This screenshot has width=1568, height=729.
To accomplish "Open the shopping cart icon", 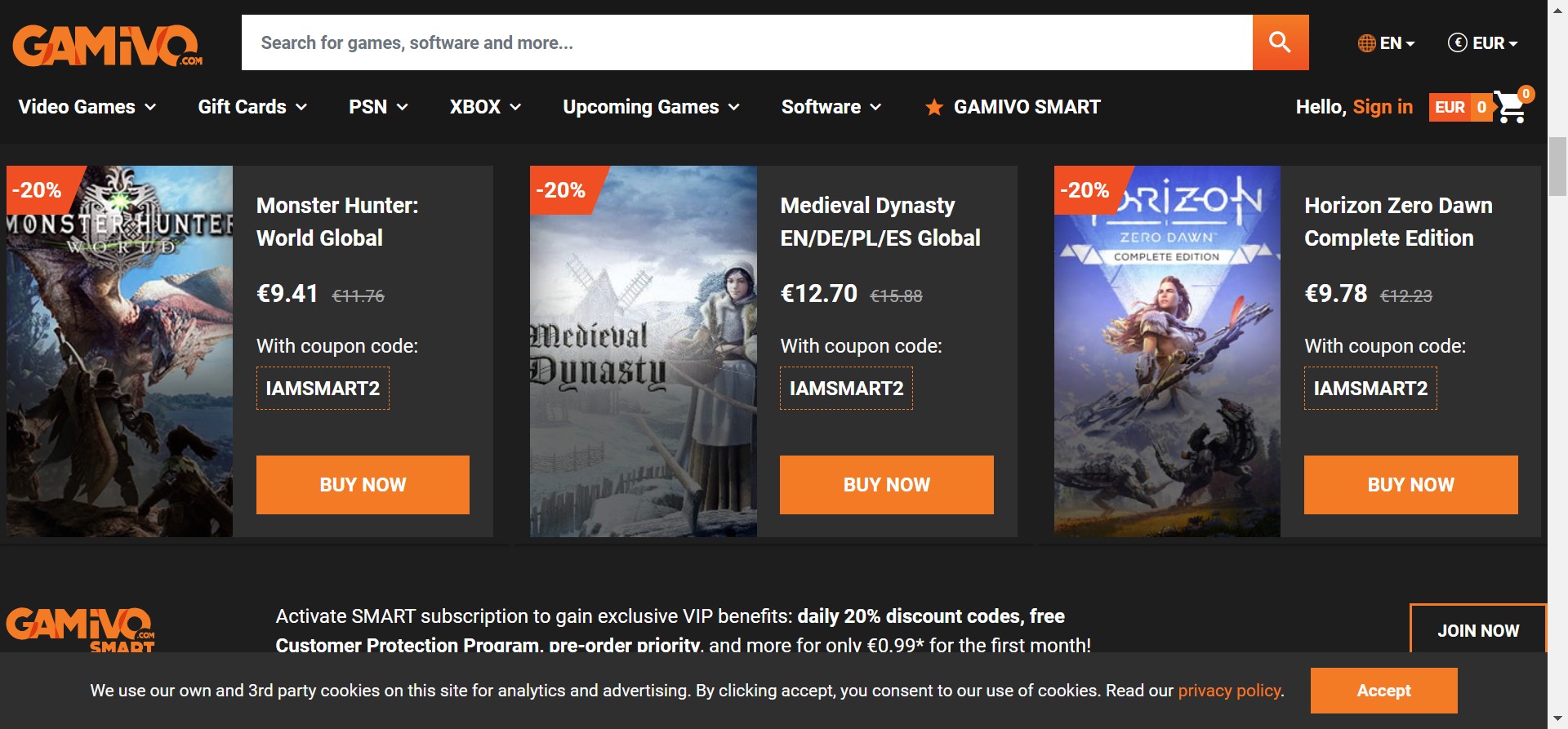I will pyautogui.click(x=1510, y=107).
